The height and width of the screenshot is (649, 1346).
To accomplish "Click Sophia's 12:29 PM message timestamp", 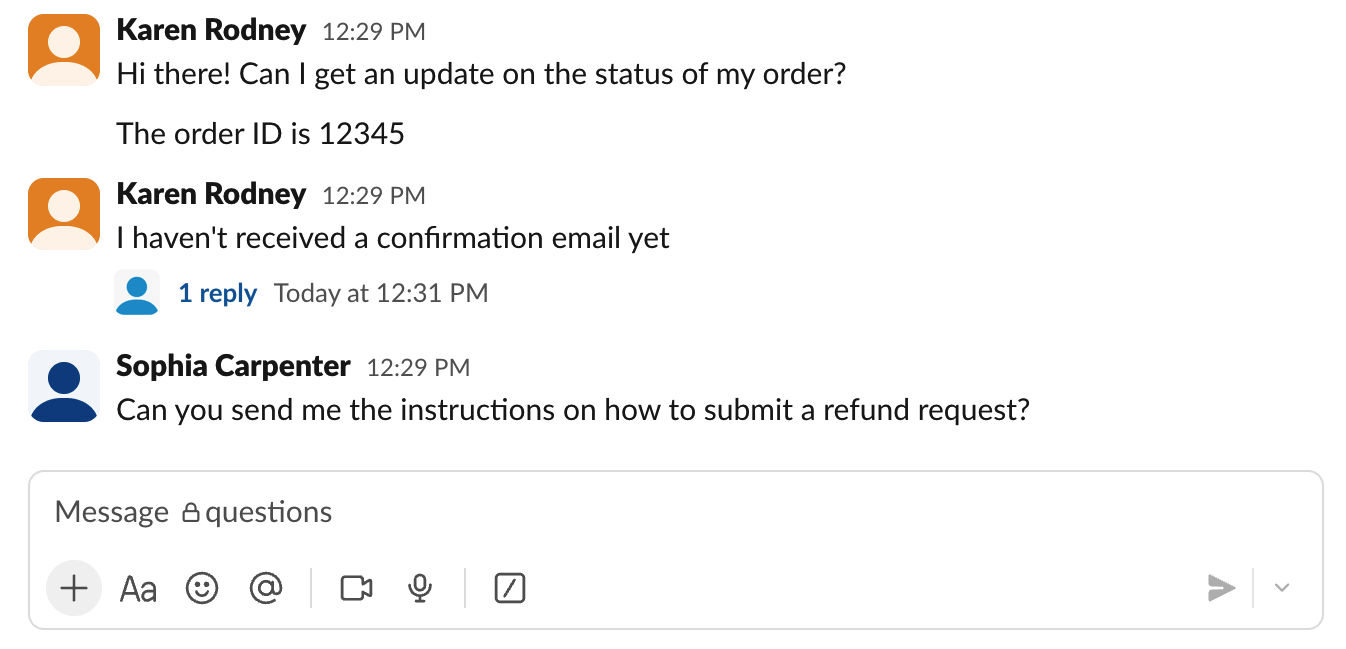I will pos(418,368).
